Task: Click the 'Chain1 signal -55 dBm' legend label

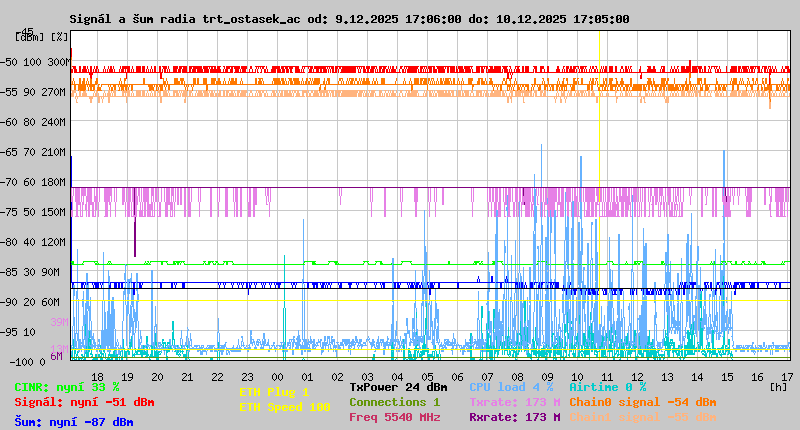Action: point(643,417)
